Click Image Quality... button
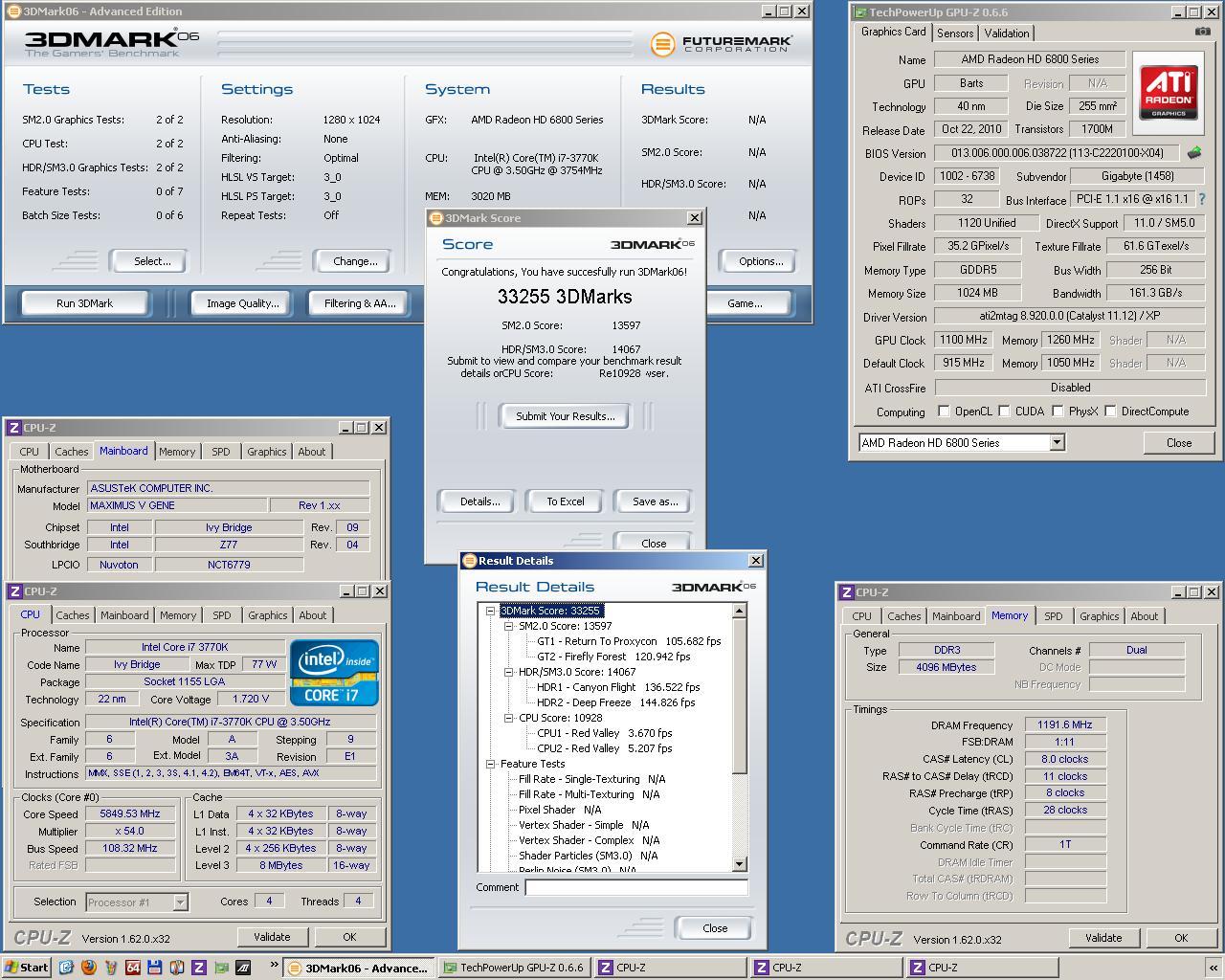This screenshot has height=980, width=1225. point(243,303)
